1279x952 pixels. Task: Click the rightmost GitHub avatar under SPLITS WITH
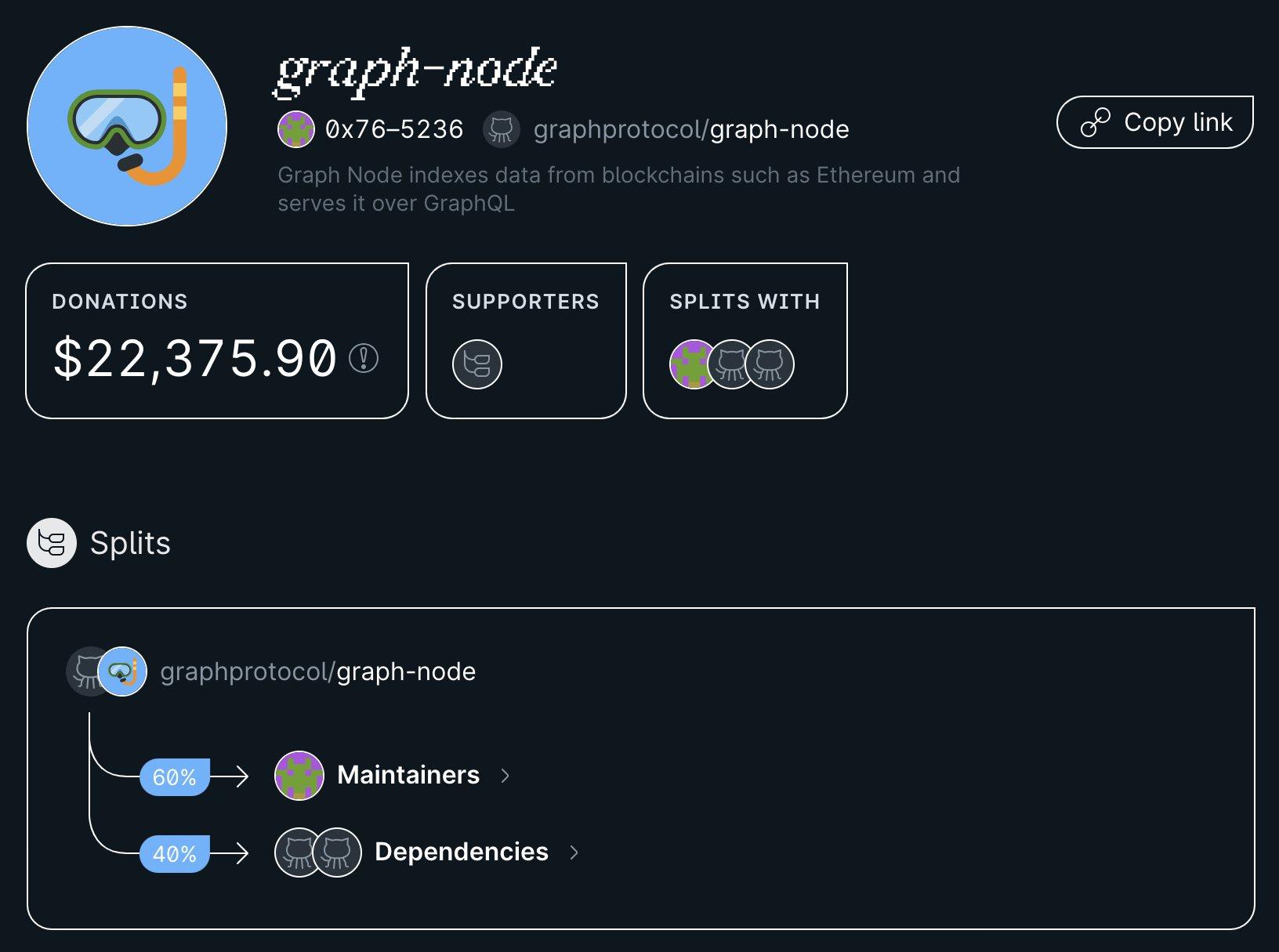coord(770,364)
